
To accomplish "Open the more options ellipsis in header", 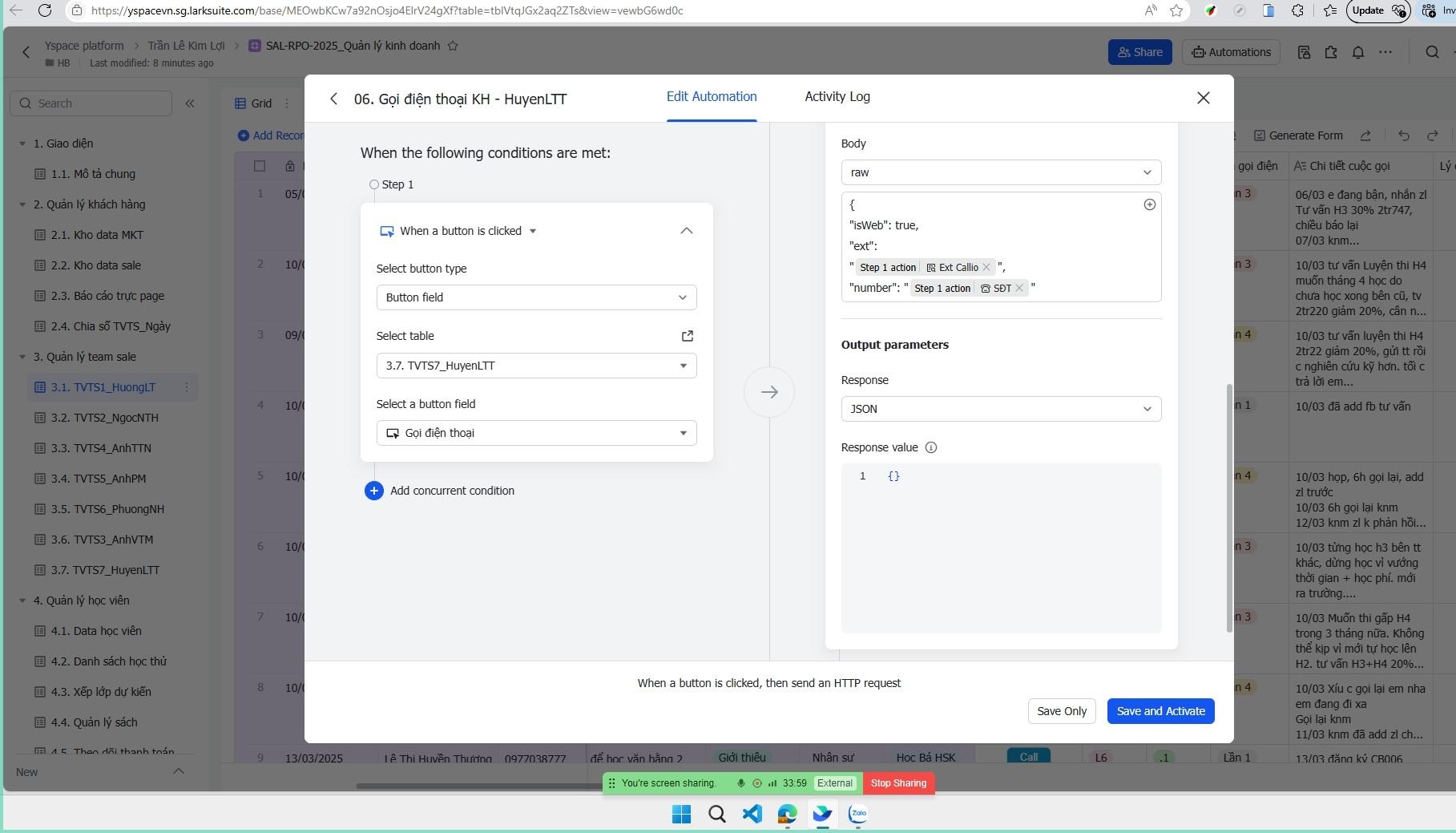I will point(1385,52).
